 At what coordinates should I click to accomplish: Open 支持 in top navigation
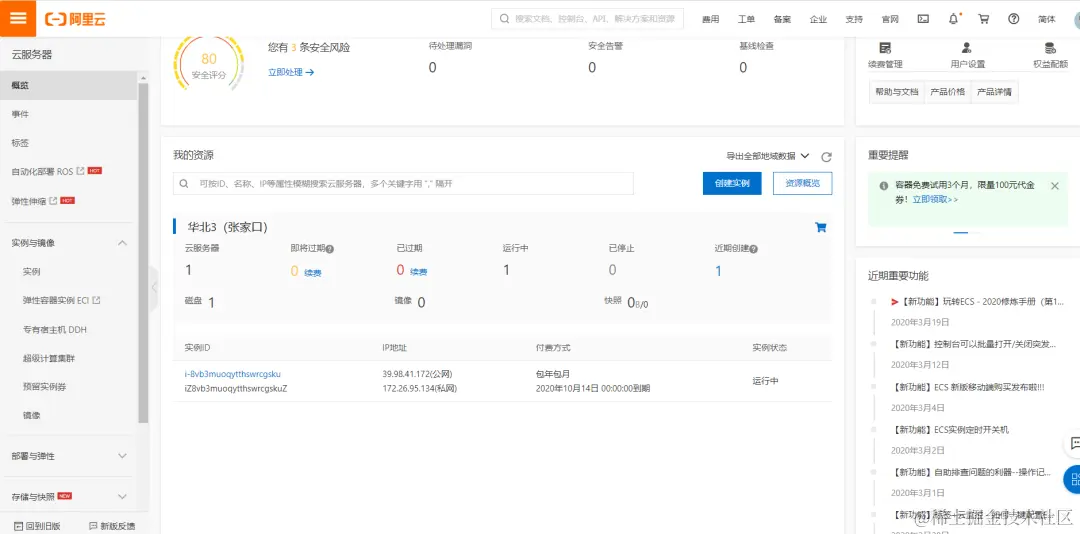point(854,19)
